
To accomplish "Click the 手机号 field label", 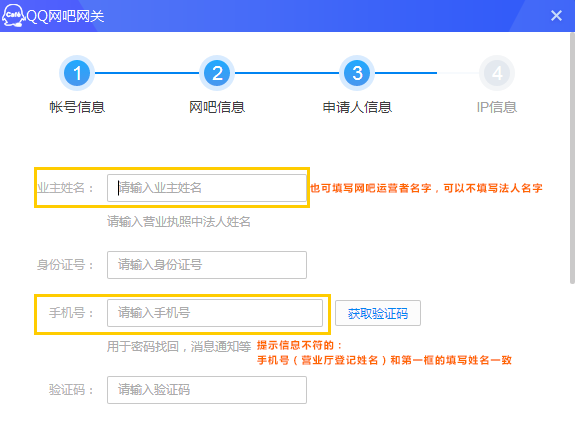I will tap(71, 313).
